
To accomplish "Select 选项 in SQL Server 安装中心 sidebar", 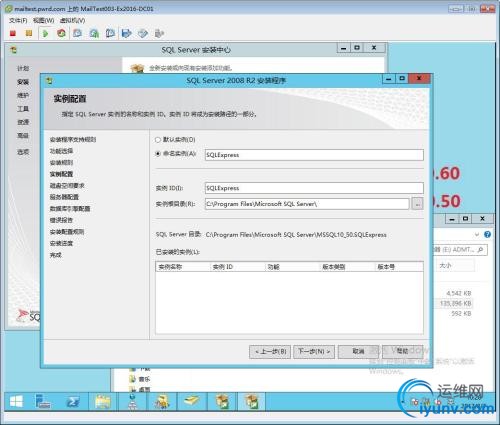I will click(23, 152).
